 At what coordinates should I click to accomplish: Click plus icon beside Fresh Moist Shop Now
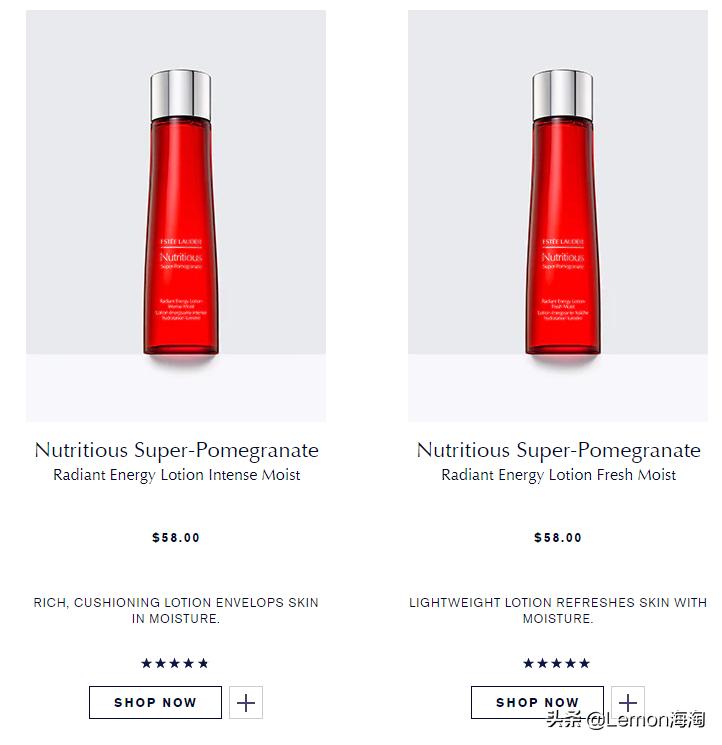[x=627, y=702]
